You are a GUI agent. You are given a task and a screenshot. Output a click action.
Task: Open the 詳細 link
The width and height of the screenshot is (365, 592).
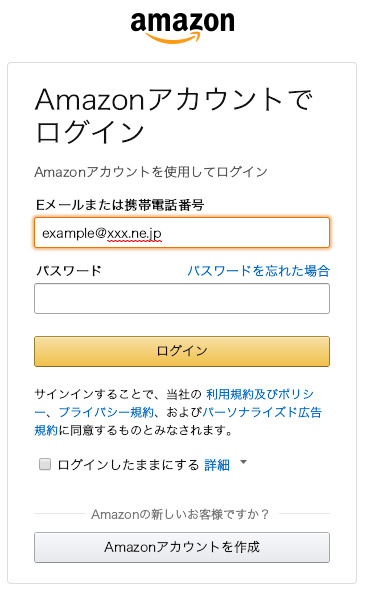(x=217, y=465)
